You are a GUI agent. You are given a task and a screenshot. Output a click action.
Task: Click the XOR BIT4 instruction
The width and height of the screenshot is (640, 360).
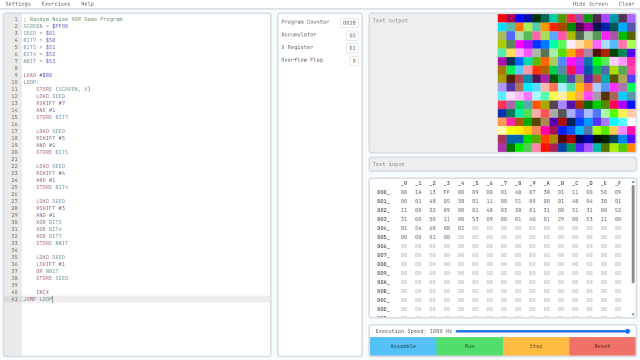click(49, 229)
